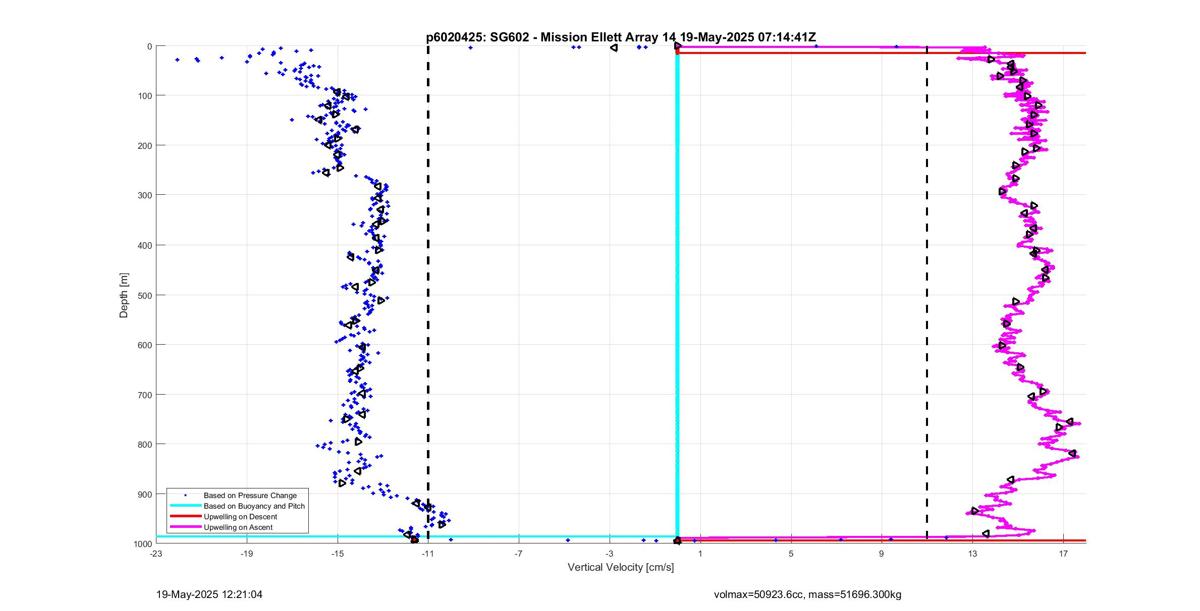Click the x-axis tick label 9
The height and width of the screenshot is (611, 1200).
[882, 552]
